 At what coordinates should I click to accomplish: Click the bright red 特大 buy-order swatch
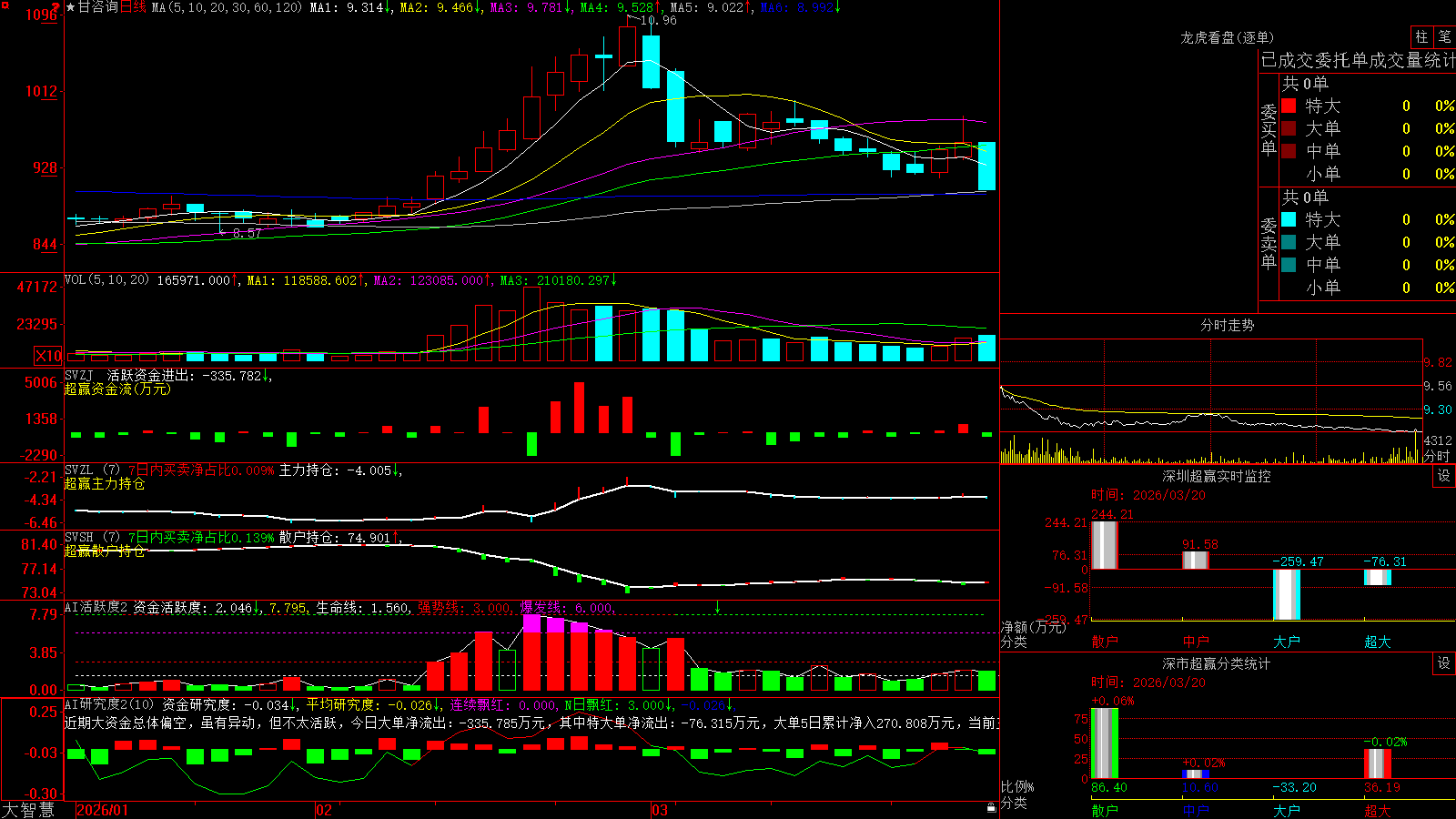(1289, 106)
